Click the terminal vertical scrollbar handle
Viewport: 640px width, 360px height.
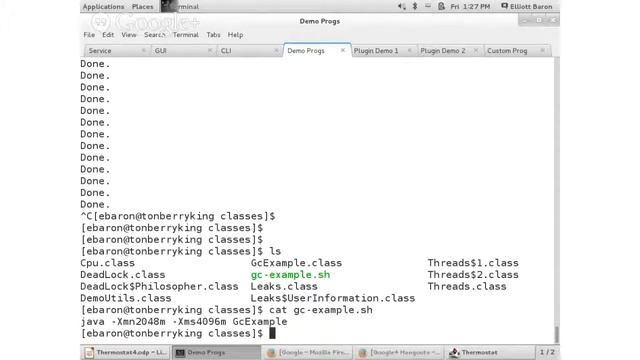556,334
